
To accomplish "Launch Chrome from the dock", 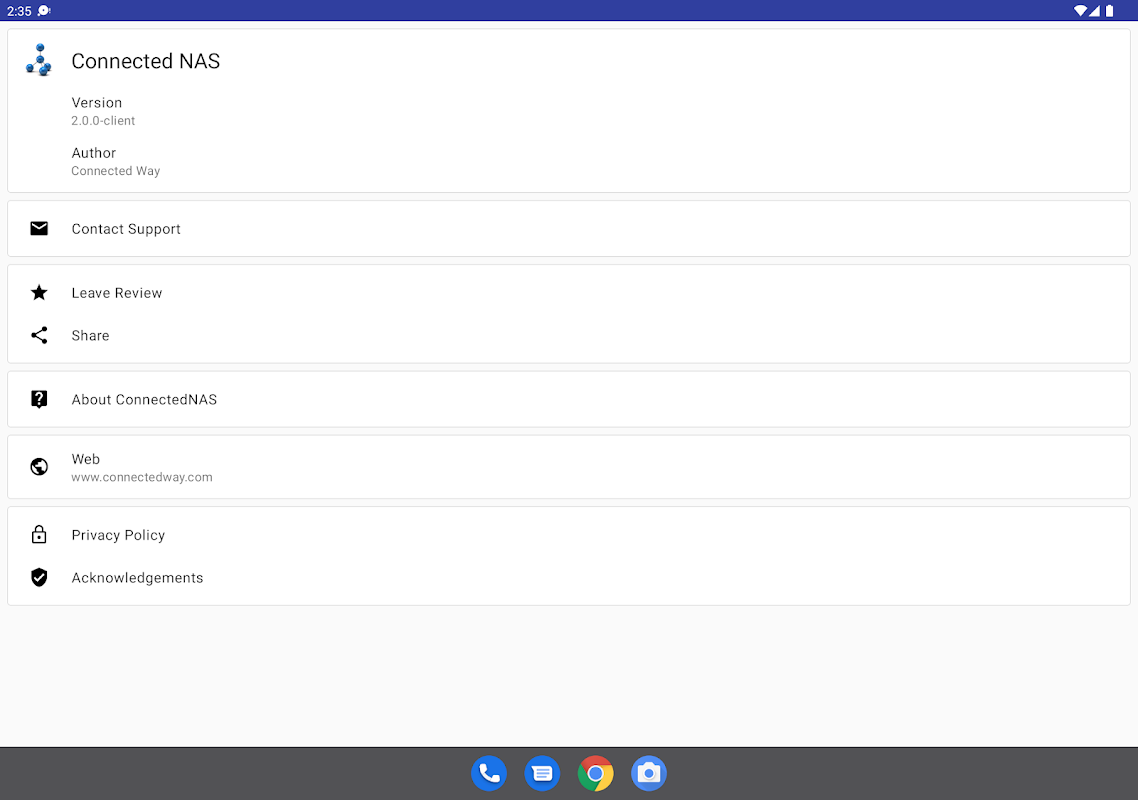I will tap(596, 774).
